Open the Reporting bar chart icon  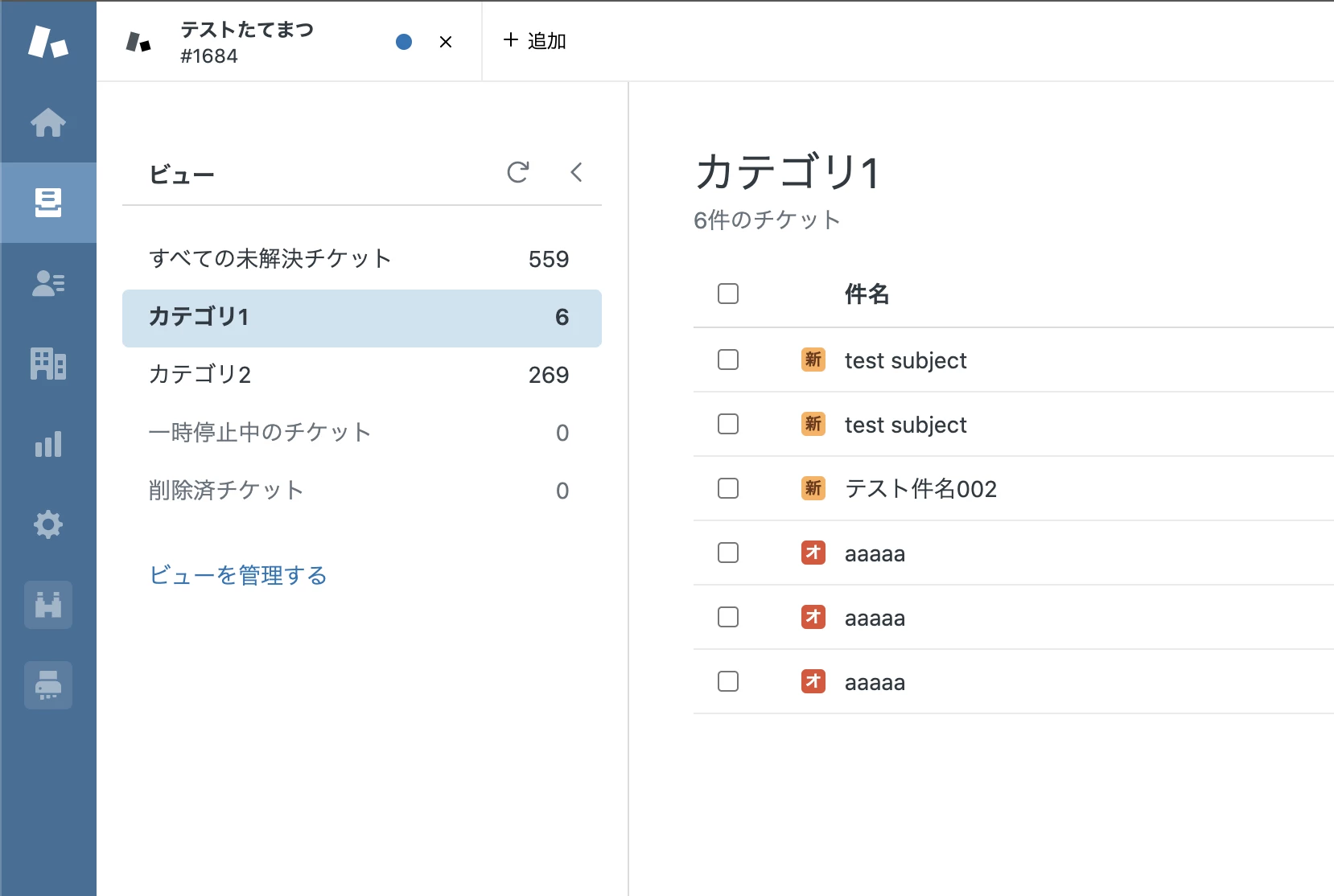tap(48, 444)
